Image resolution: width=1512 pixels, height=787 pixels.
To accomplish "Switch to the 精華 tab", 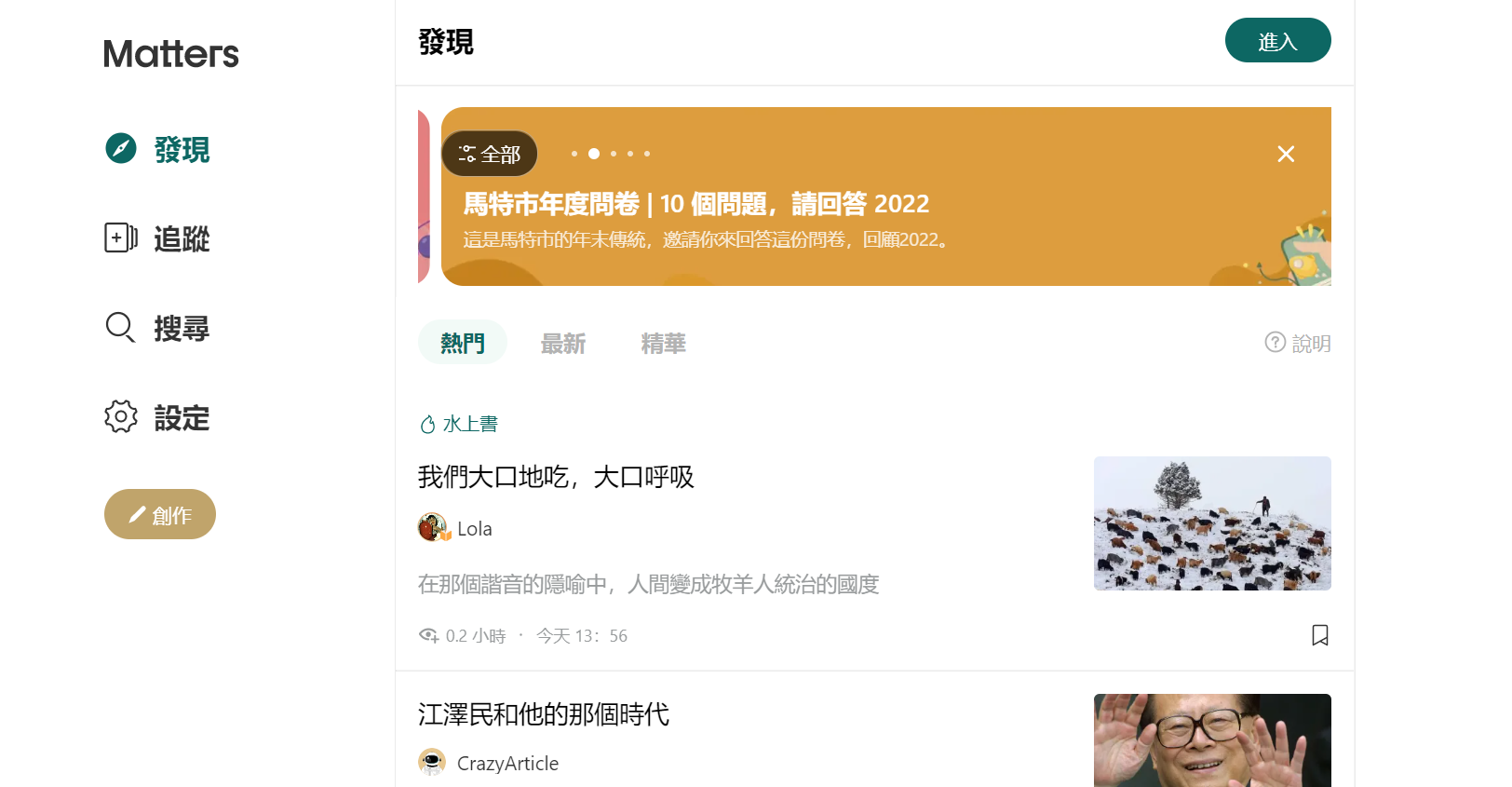I will (664, 343).
